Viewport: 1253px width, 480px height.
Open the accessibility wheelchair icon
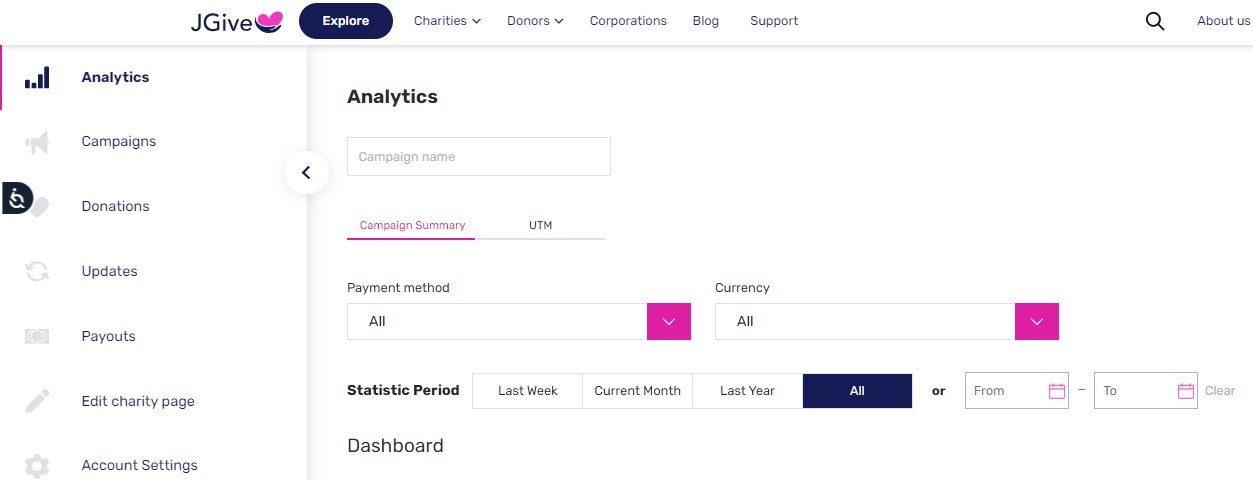[17, 199]
